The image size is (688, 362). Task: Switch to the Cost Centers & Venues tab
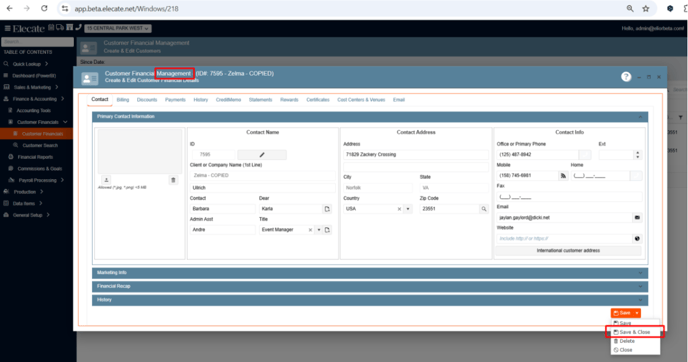click(361, 100)
